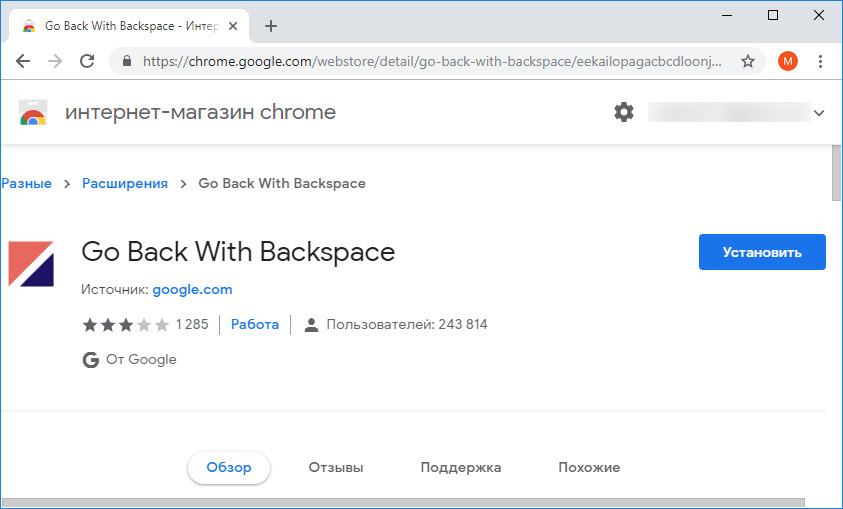The image size is (843, 509).
Task: Click the address bar URL
Action: (432, 61)
